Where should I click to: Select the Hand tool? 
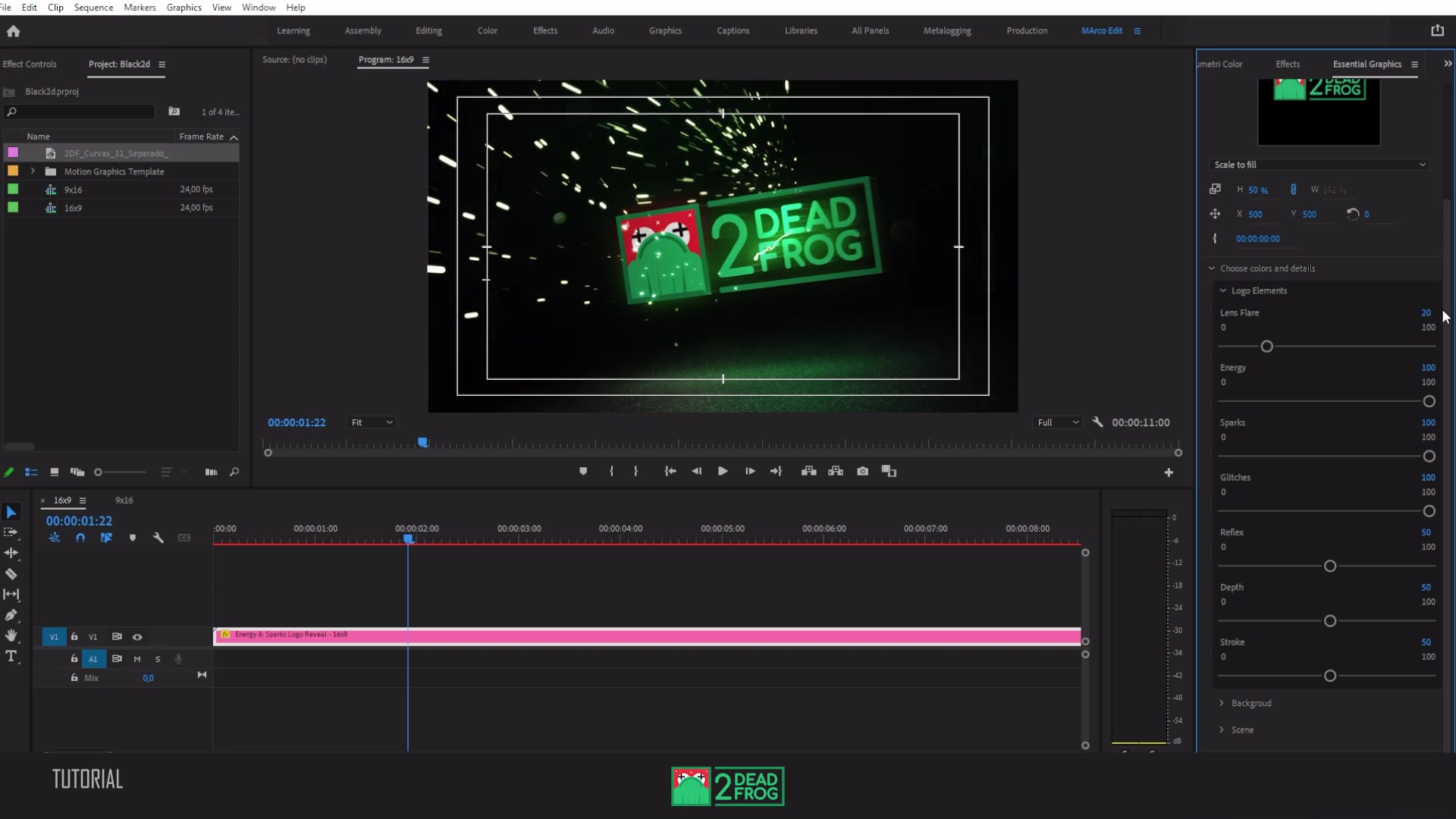[11, 635]
